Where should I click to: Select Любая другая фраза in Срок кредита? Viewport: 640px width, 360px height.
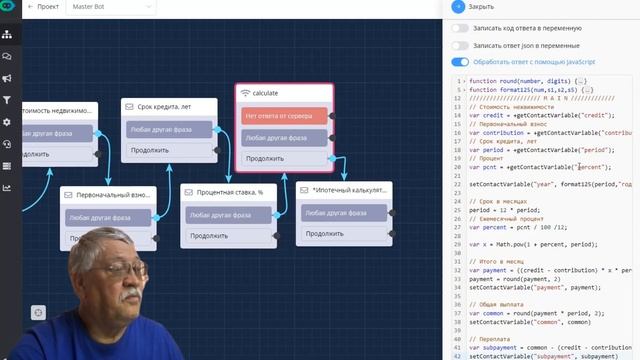tap(169, 129)
